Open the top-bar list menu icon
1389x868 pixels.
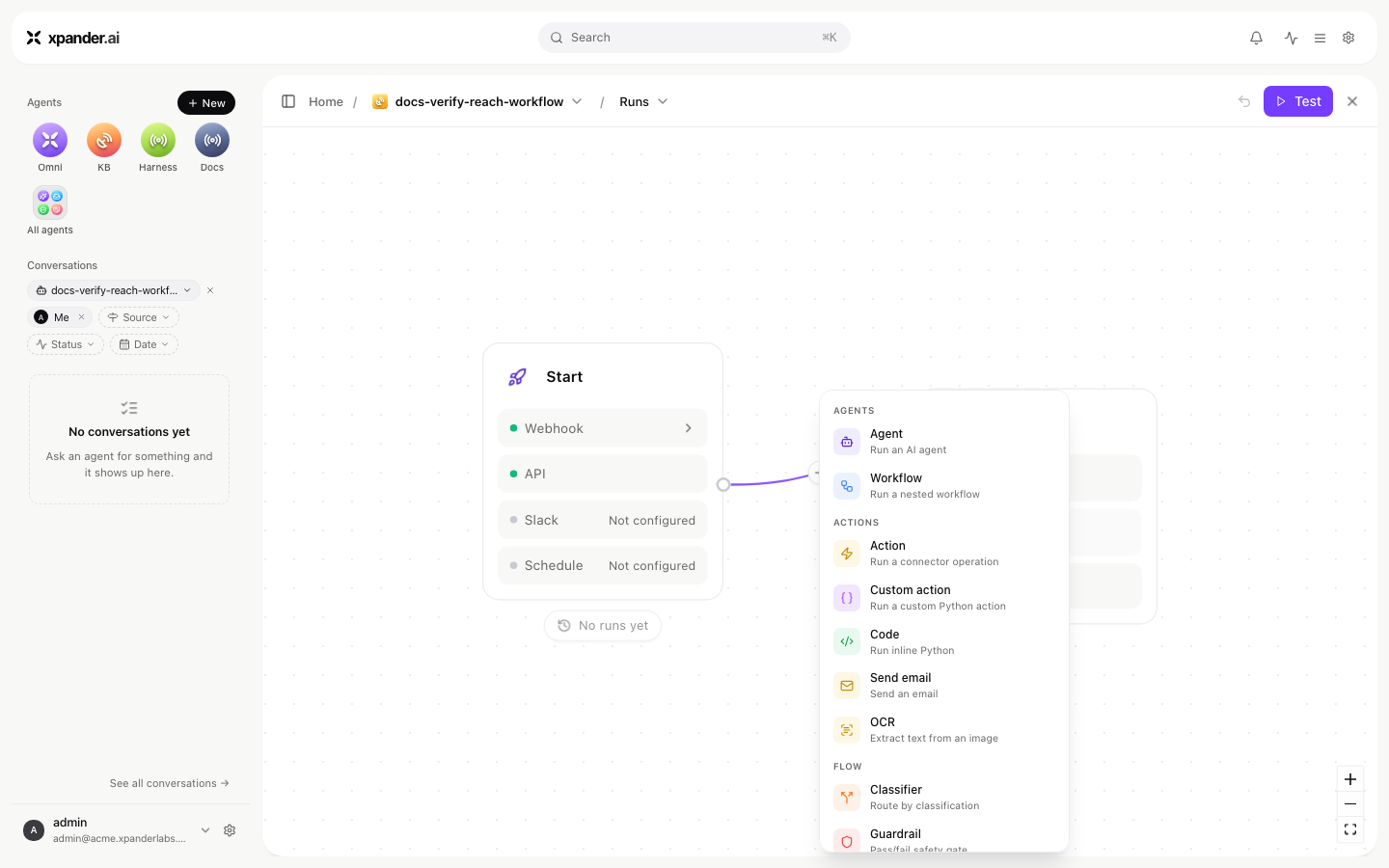[x=1320, y=38]
